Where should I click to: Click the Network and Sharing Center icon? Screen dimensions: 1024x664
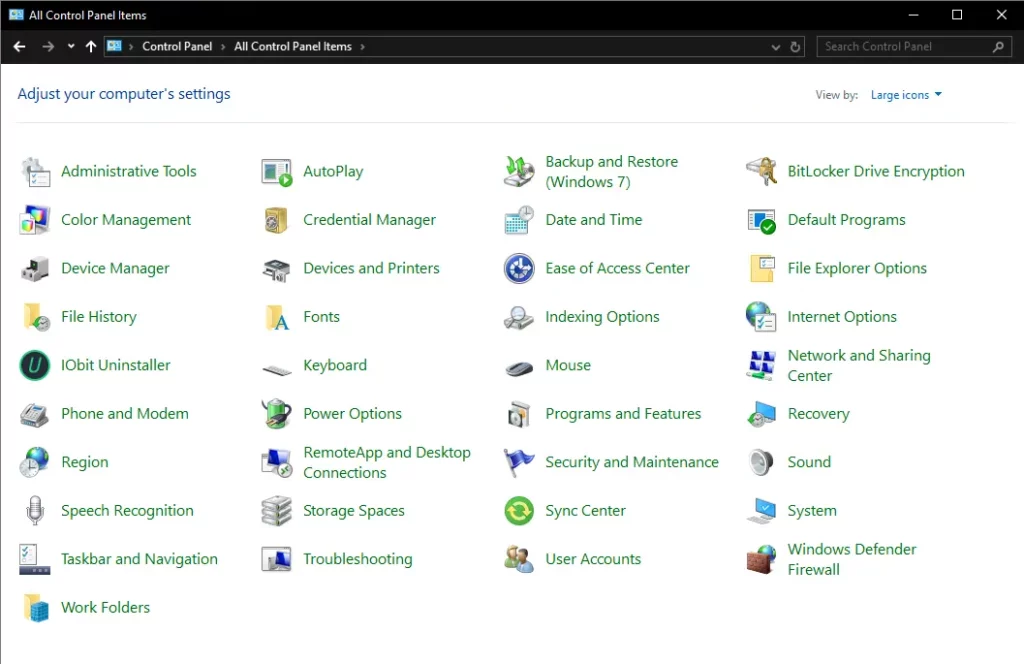coord(761,365)
